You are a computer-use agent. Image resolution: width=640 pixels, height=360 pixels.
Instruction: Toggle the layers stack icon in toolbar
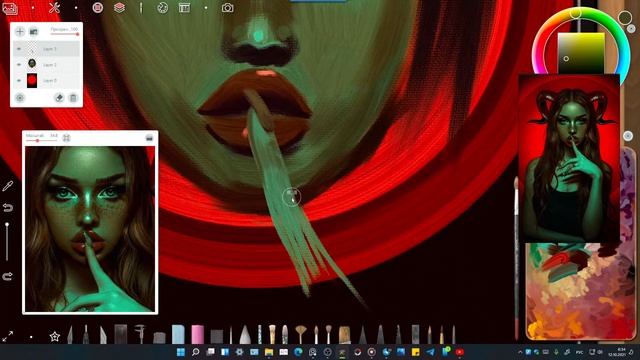tap(119, 7)
